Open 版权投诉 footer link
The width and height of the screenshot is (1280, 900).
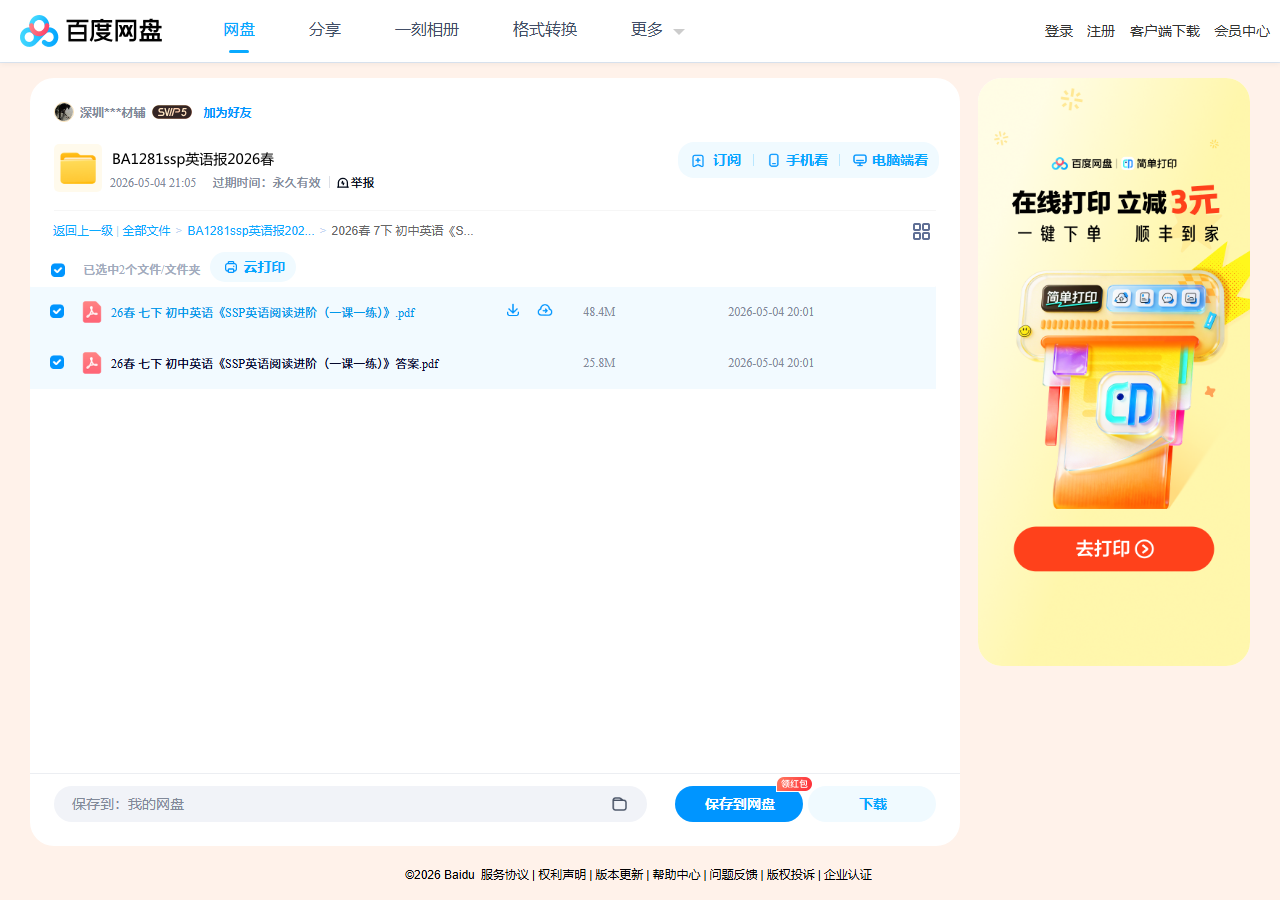tap(790, 875)
